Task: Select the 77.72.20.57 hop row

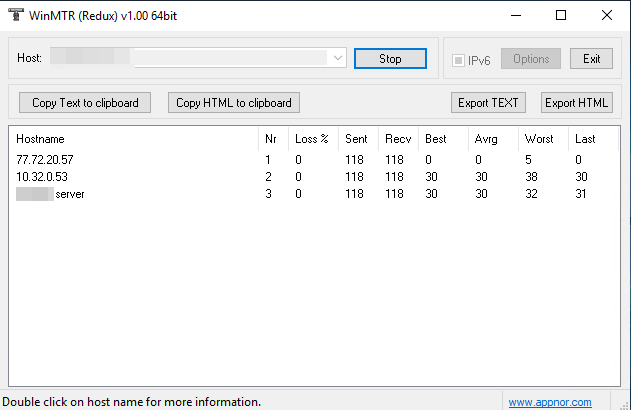Action: pyautogui.click(x=45, y=159)
